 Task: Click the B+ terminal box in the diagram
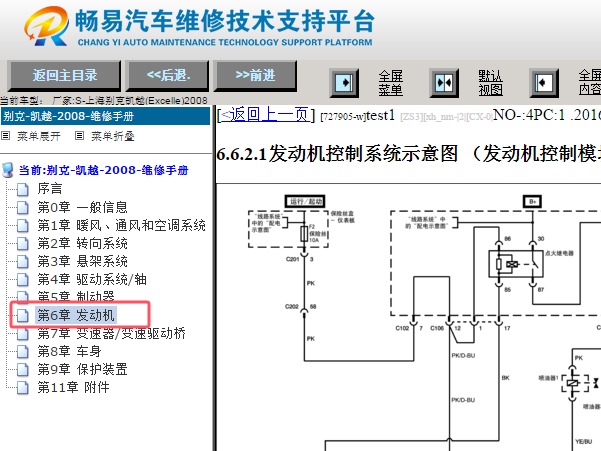(x=532, y=201)
